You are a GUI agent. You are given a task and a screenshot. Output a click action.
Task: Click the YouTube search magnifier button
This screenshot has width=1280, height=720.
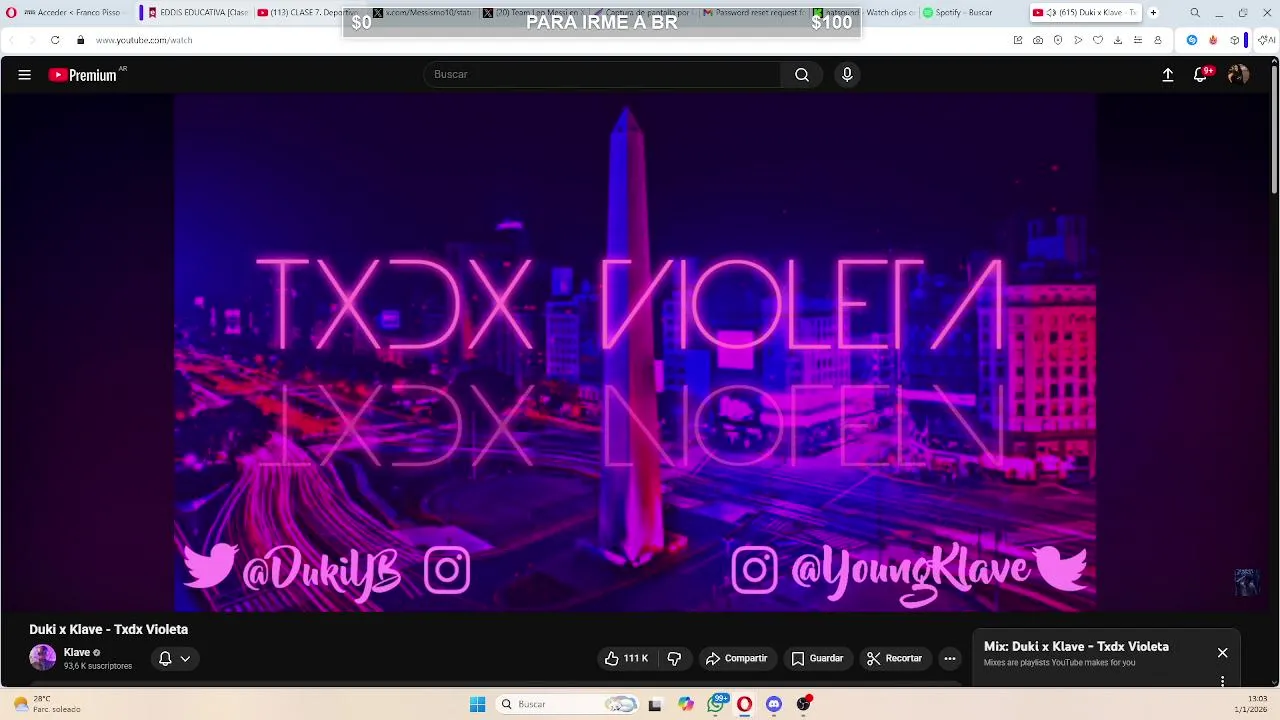(802, 75)
